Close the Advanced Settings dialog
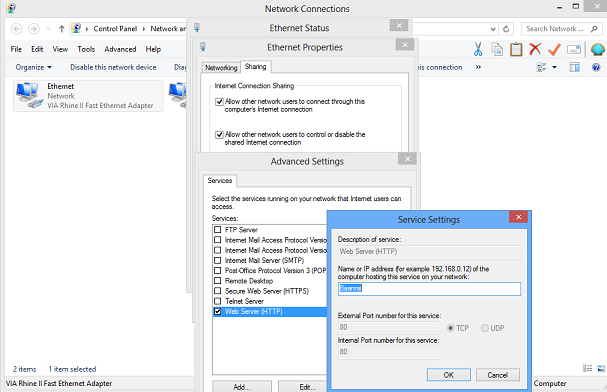This screenshot has height=392, width=607. (x=407, y=159)
